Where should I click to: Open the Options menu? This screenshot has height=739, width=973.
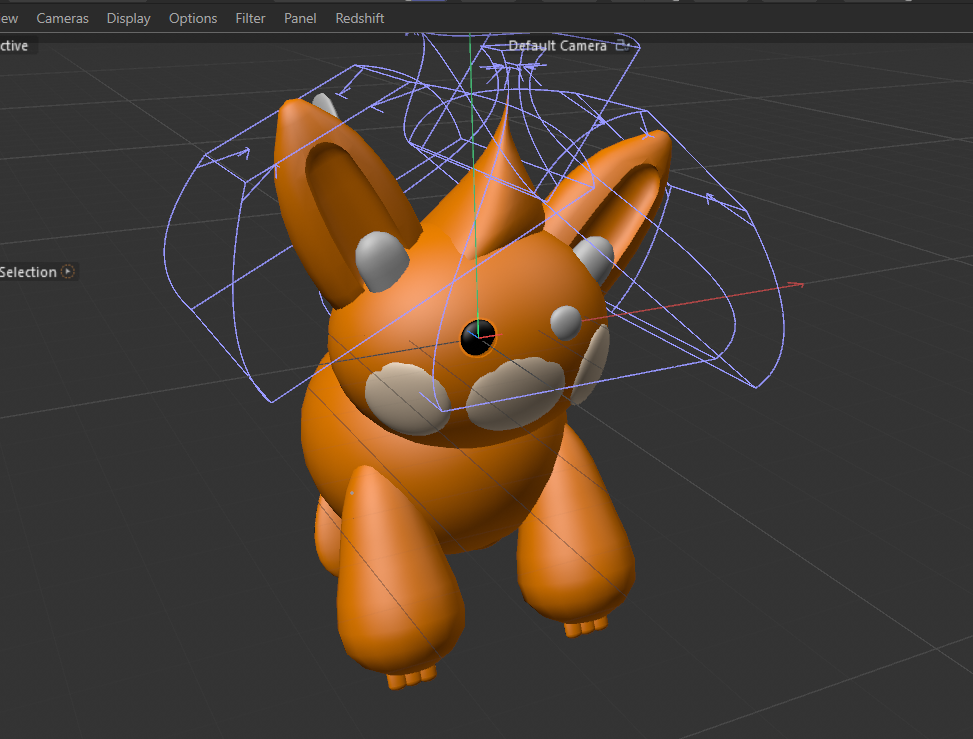tap(192, 17)
